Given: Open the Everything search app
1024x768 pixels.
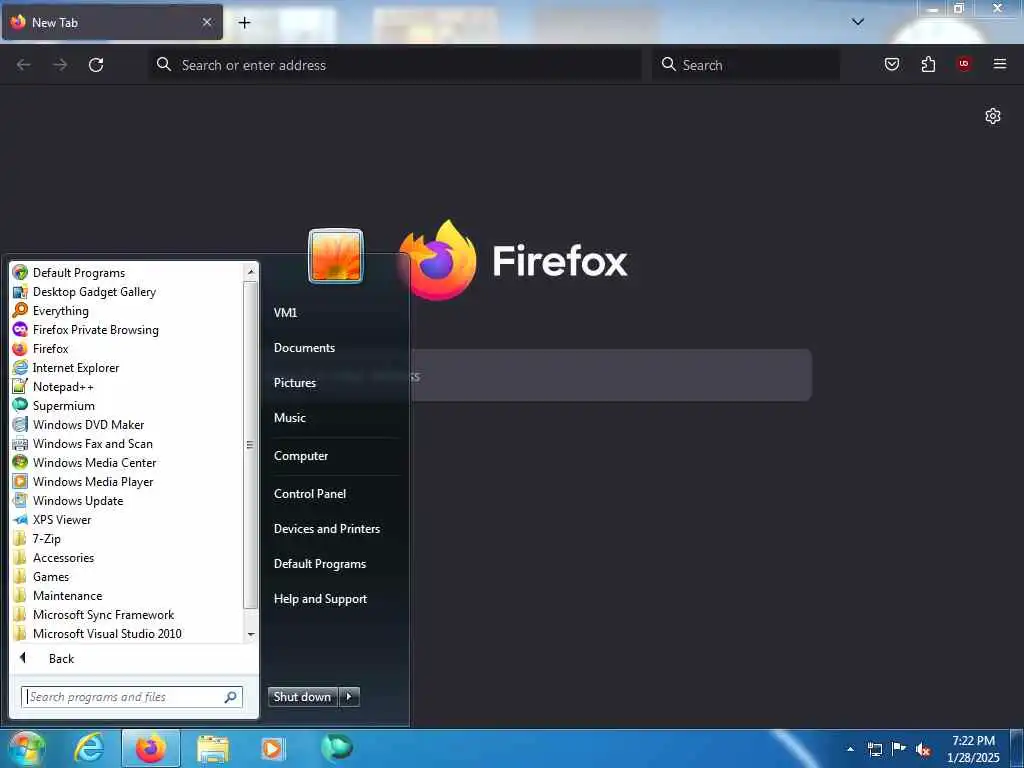Looking at the screenshot, I should tap(60, 311).
